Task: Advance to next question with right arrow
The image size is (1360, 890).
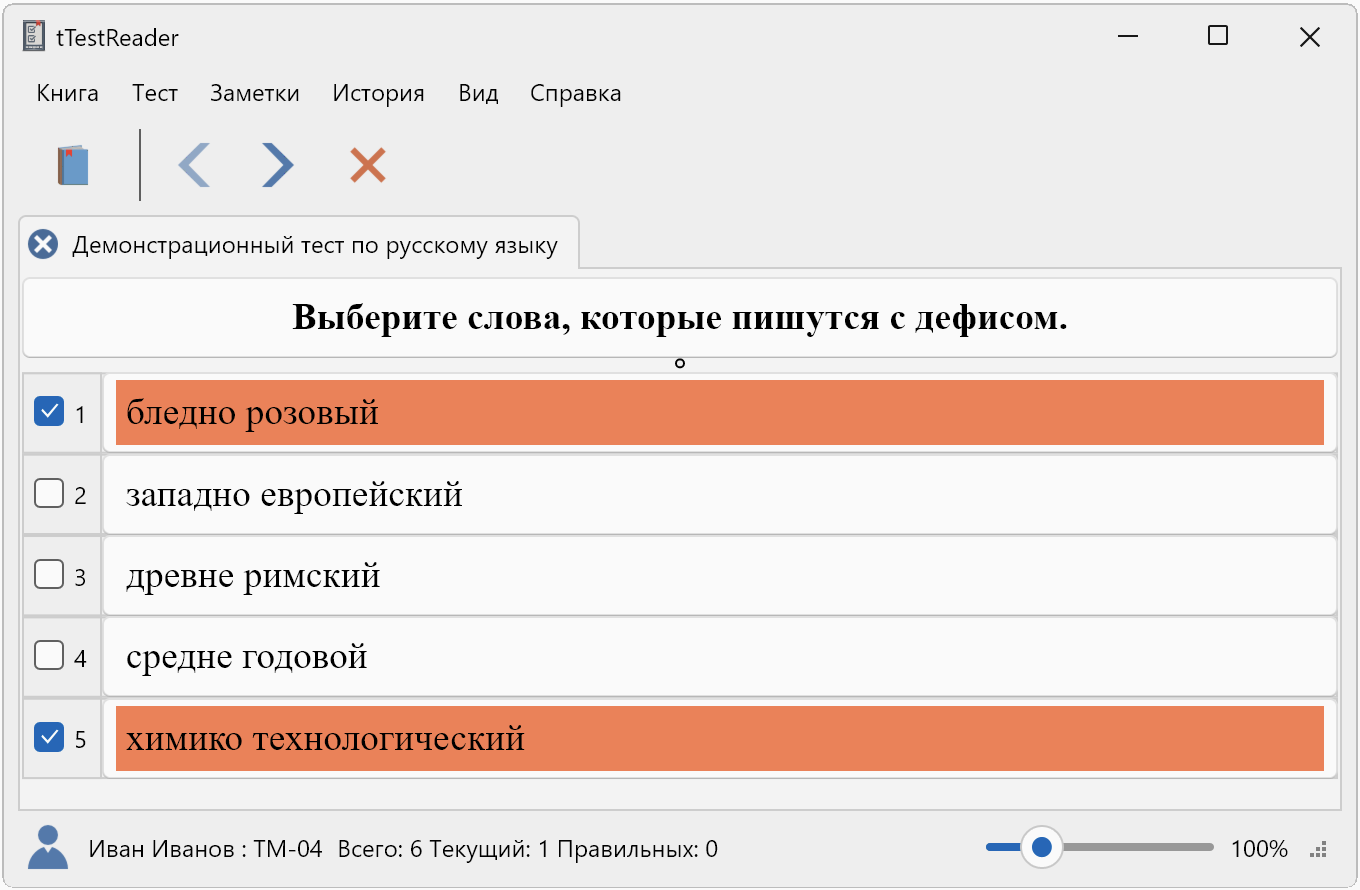Action: pos(277,165)
